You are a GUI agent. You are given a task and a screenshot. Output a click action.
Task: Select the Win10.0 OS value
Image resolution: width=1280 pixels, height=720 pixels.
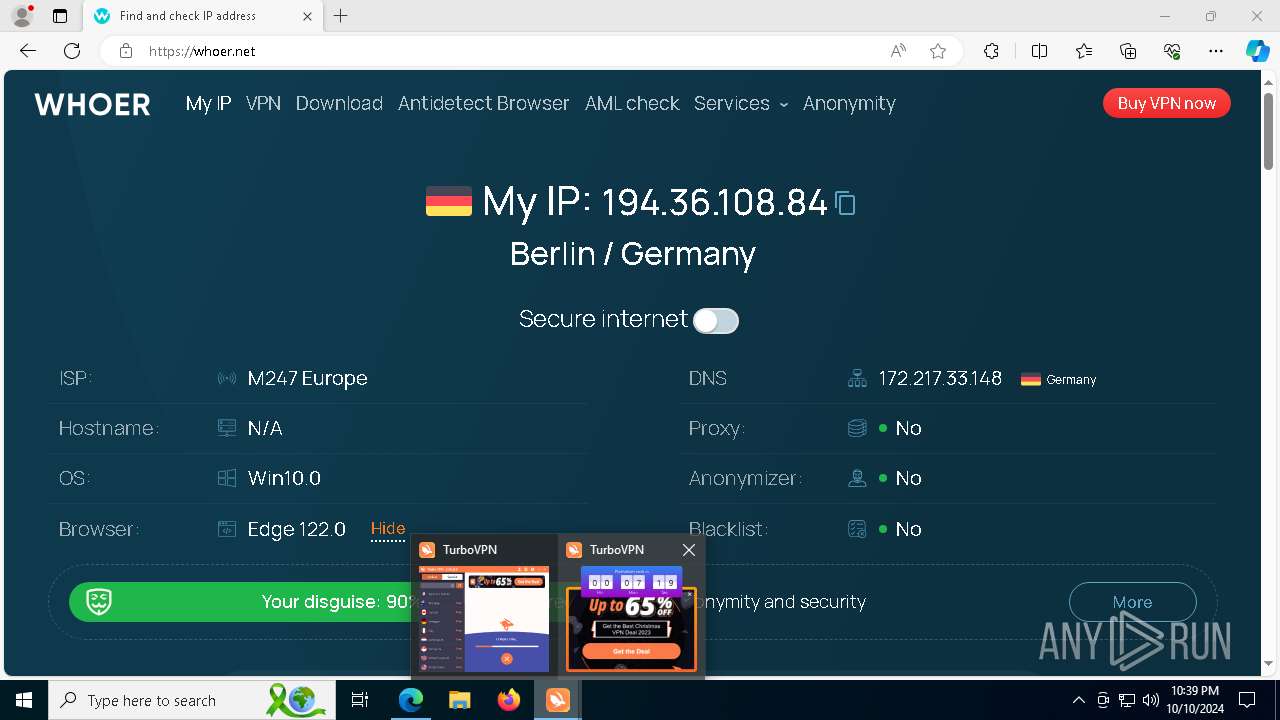pos(284,478)
